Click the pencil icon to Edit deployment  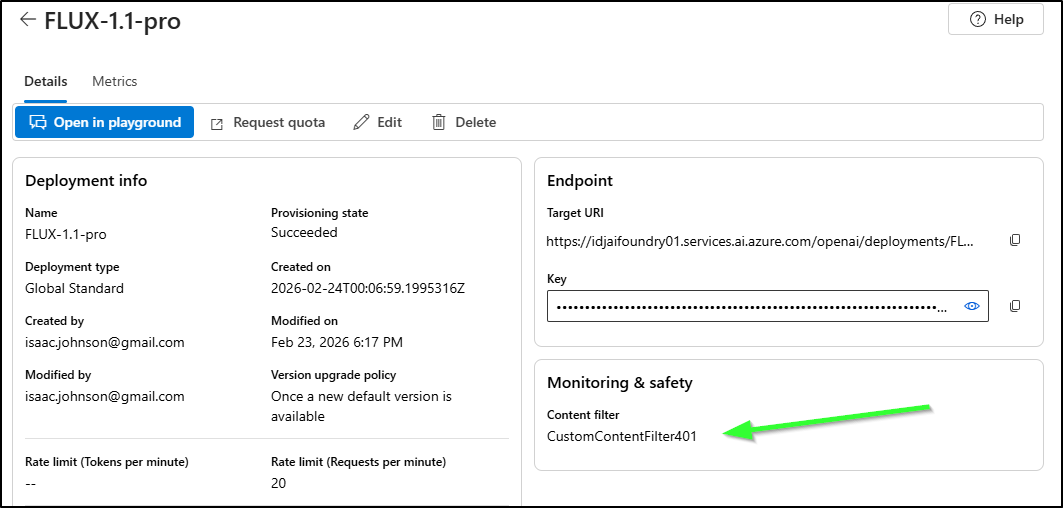coord(362,122)
